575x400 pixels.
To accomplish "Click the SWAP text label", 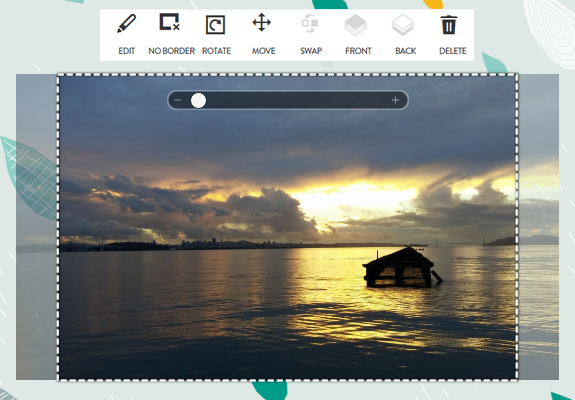I will coord(311,51).
